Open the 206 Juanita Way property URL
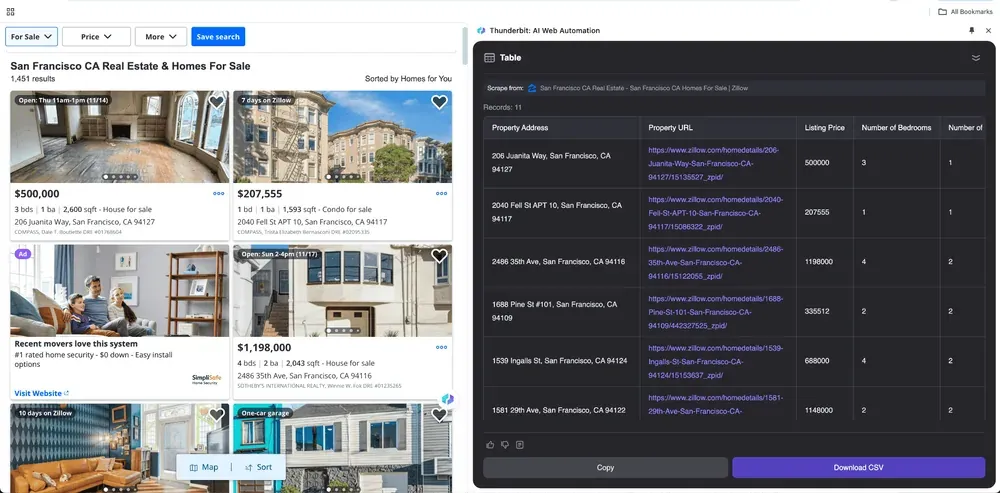This screenshot has width=1000, height=493. pos(714,163)
